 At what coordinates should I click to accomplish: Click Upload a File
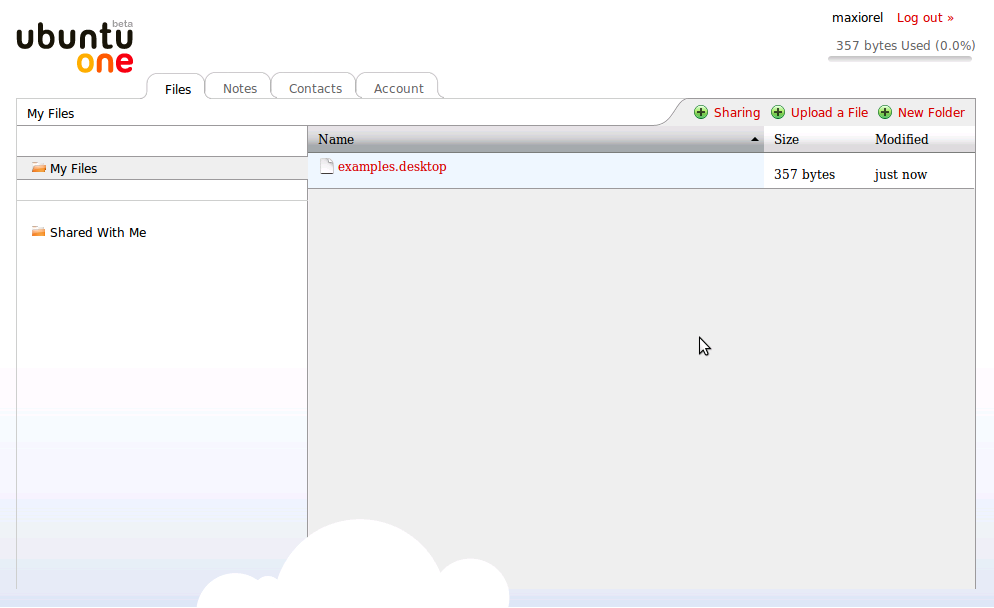coord(829,113)
